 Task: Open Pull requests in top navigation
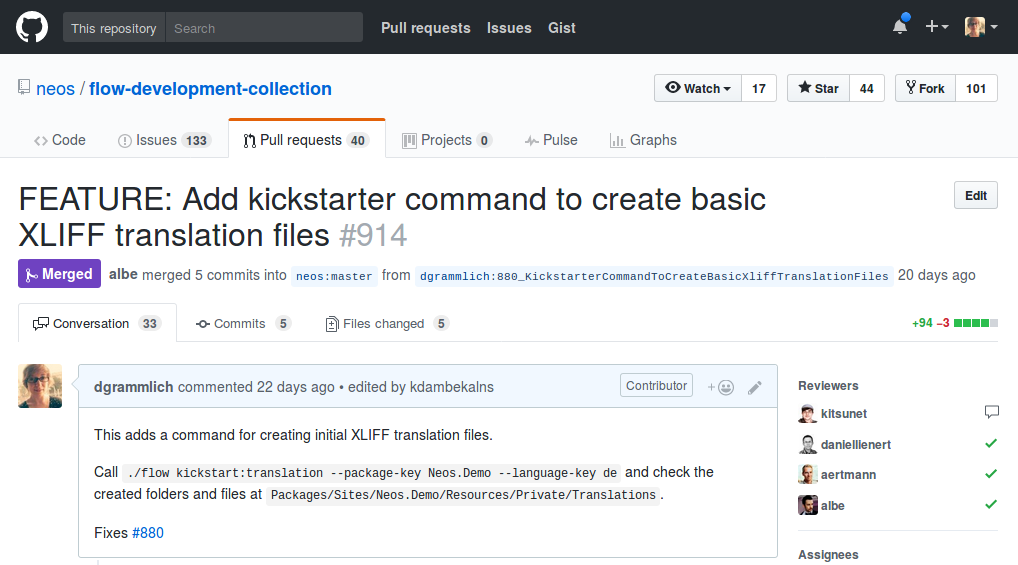pyautogui.click(x=425, y=28)
